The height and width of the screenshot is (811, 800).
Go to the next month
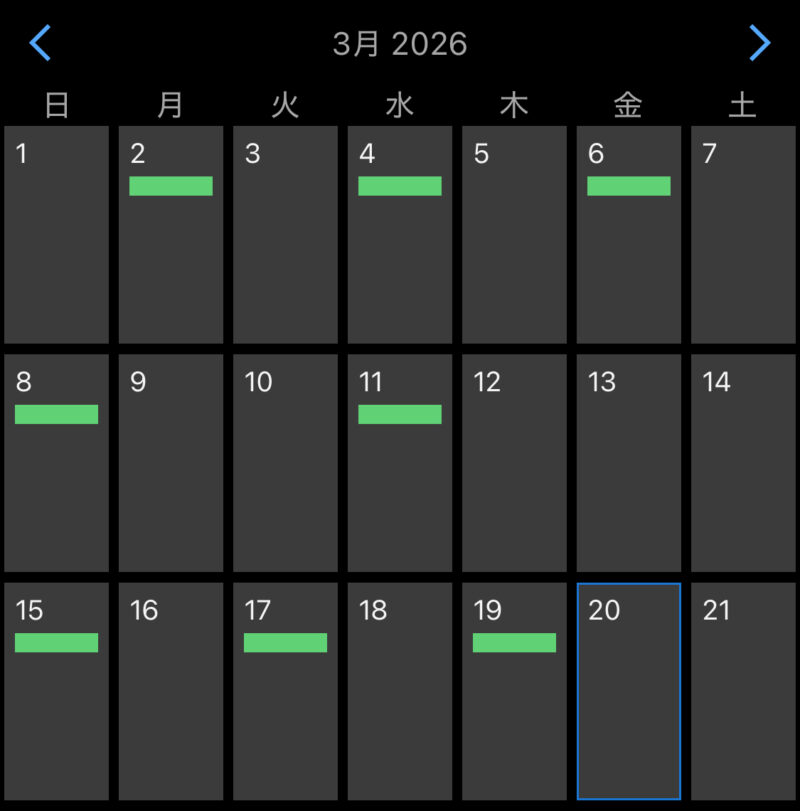(760, 43)
